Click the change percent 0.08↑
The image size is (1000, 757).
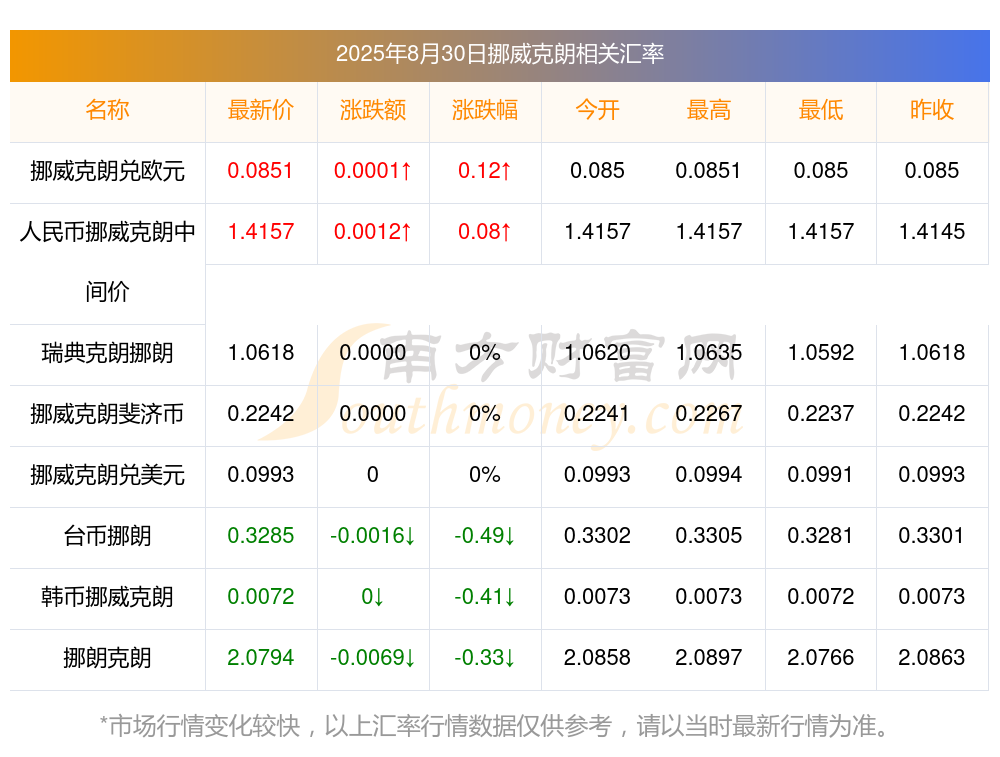coord(485,232)
